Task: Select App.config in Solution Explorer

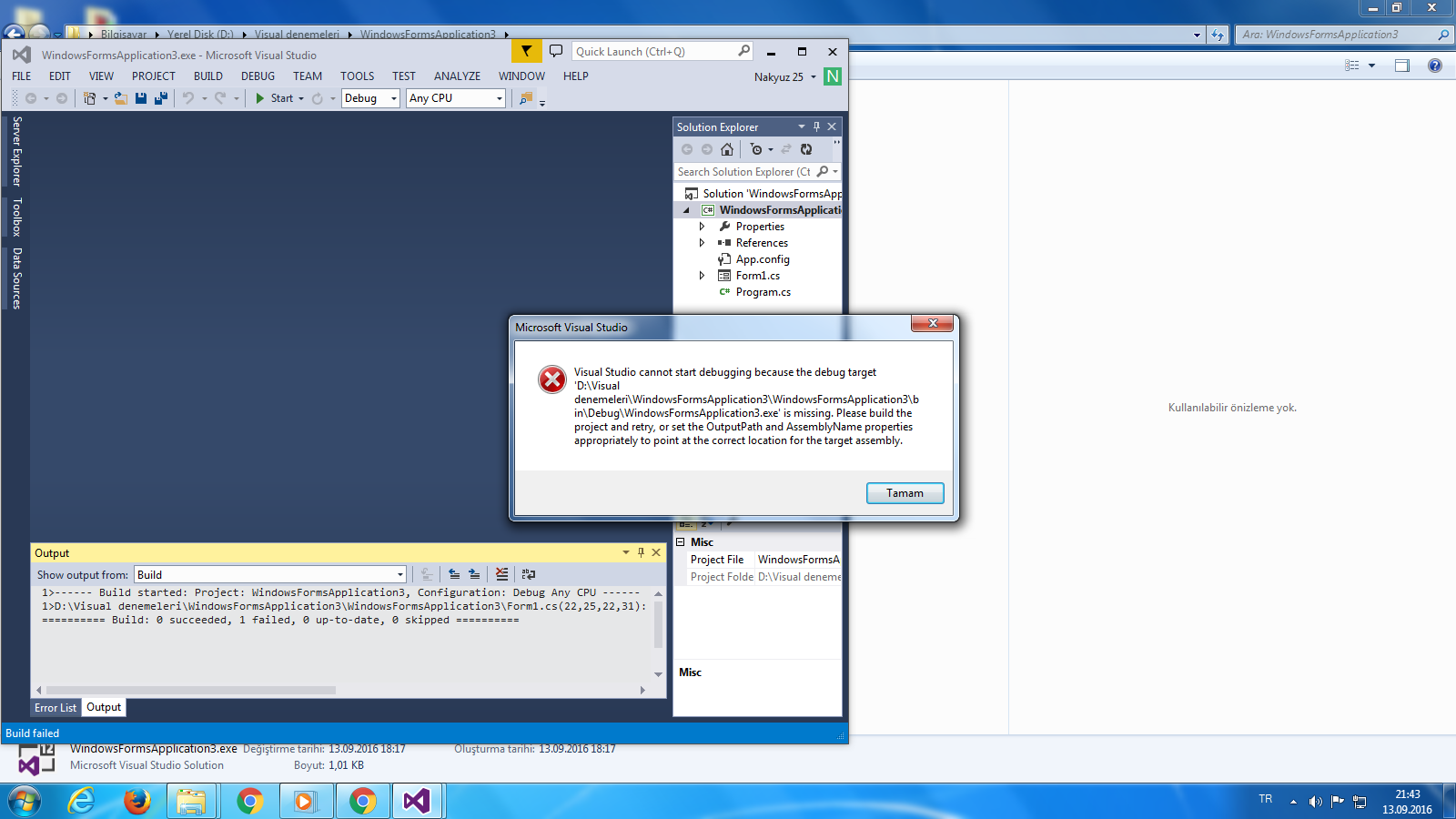Action: click(x=763, y=259)
